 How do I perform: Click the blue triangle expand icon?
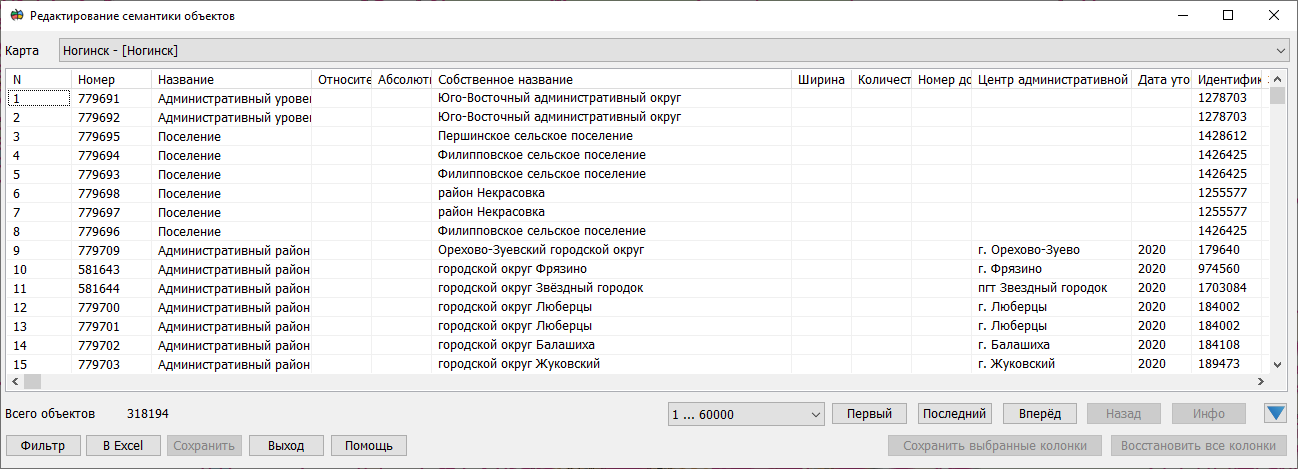[1275, 413]
